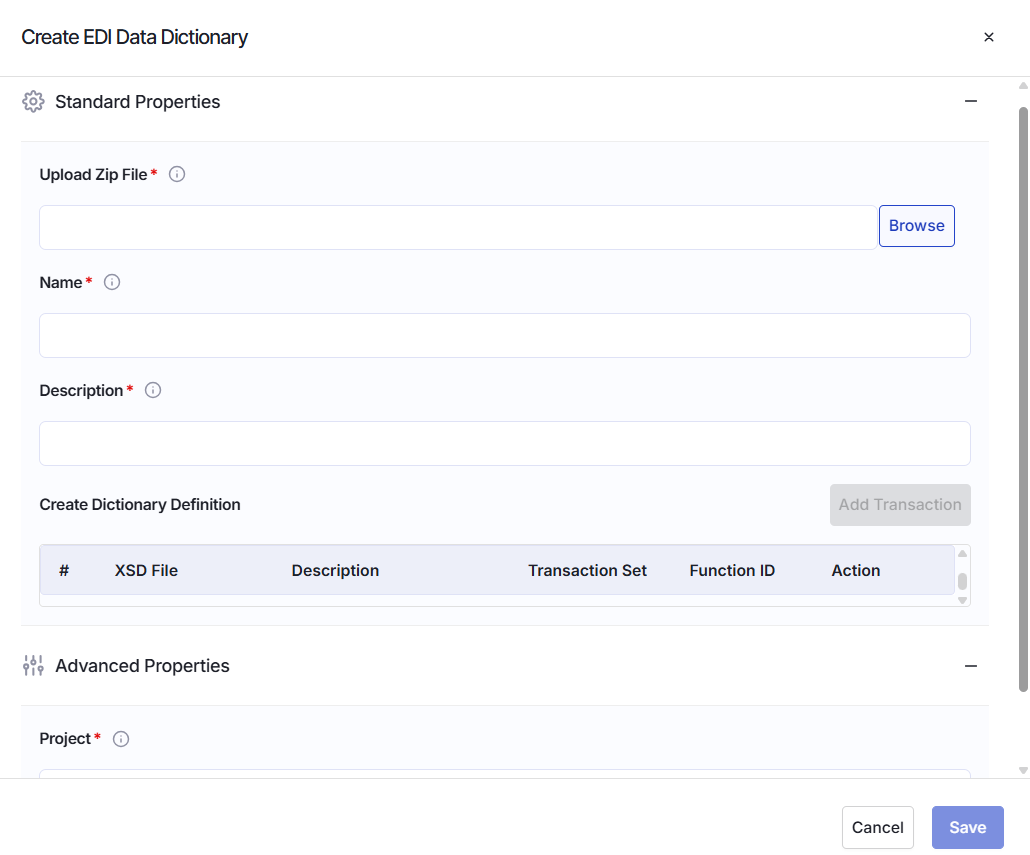Cancel the dictionary creation

click(878, 827)
